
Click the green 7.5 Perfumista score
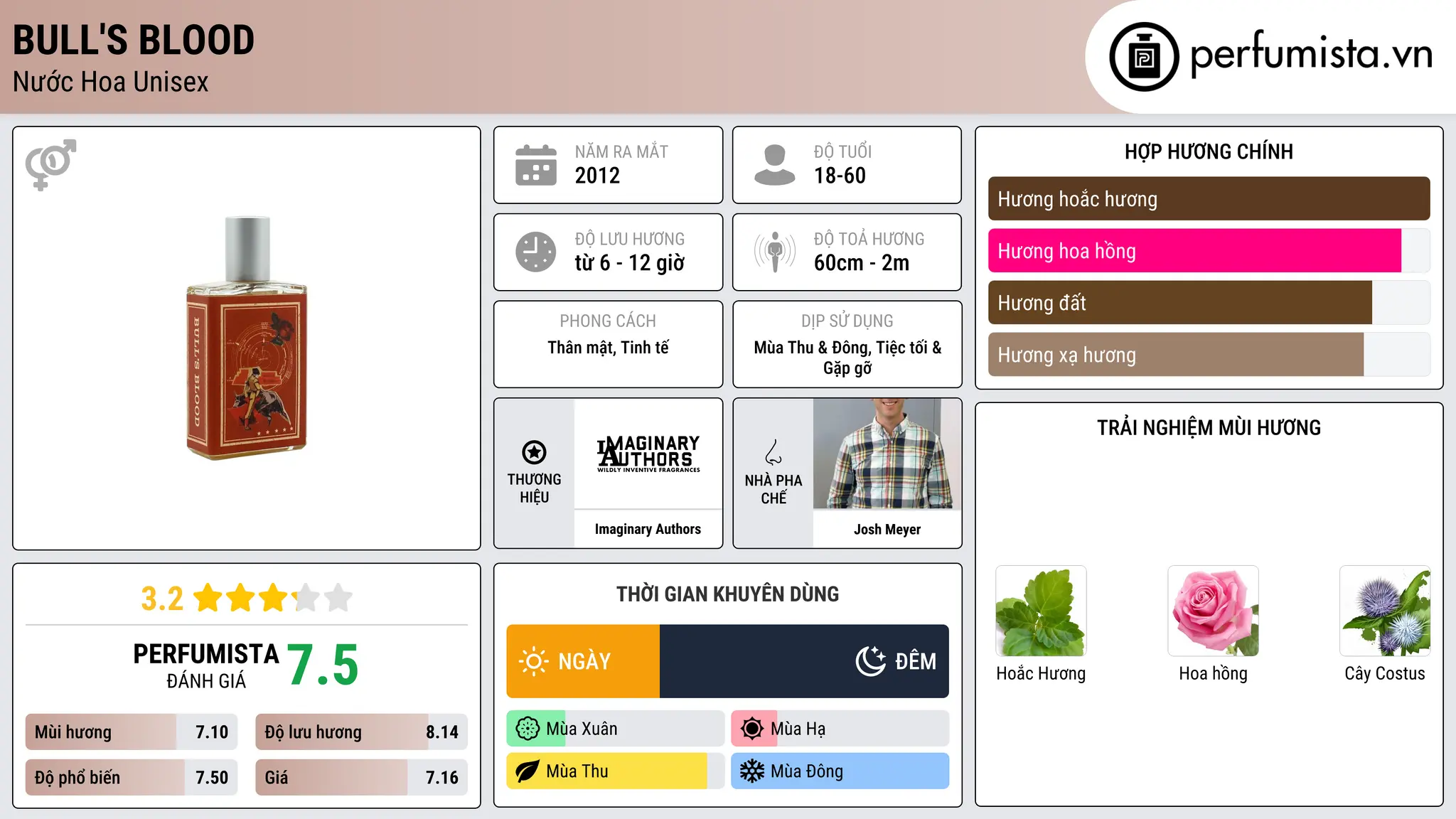tap(323, 665)
